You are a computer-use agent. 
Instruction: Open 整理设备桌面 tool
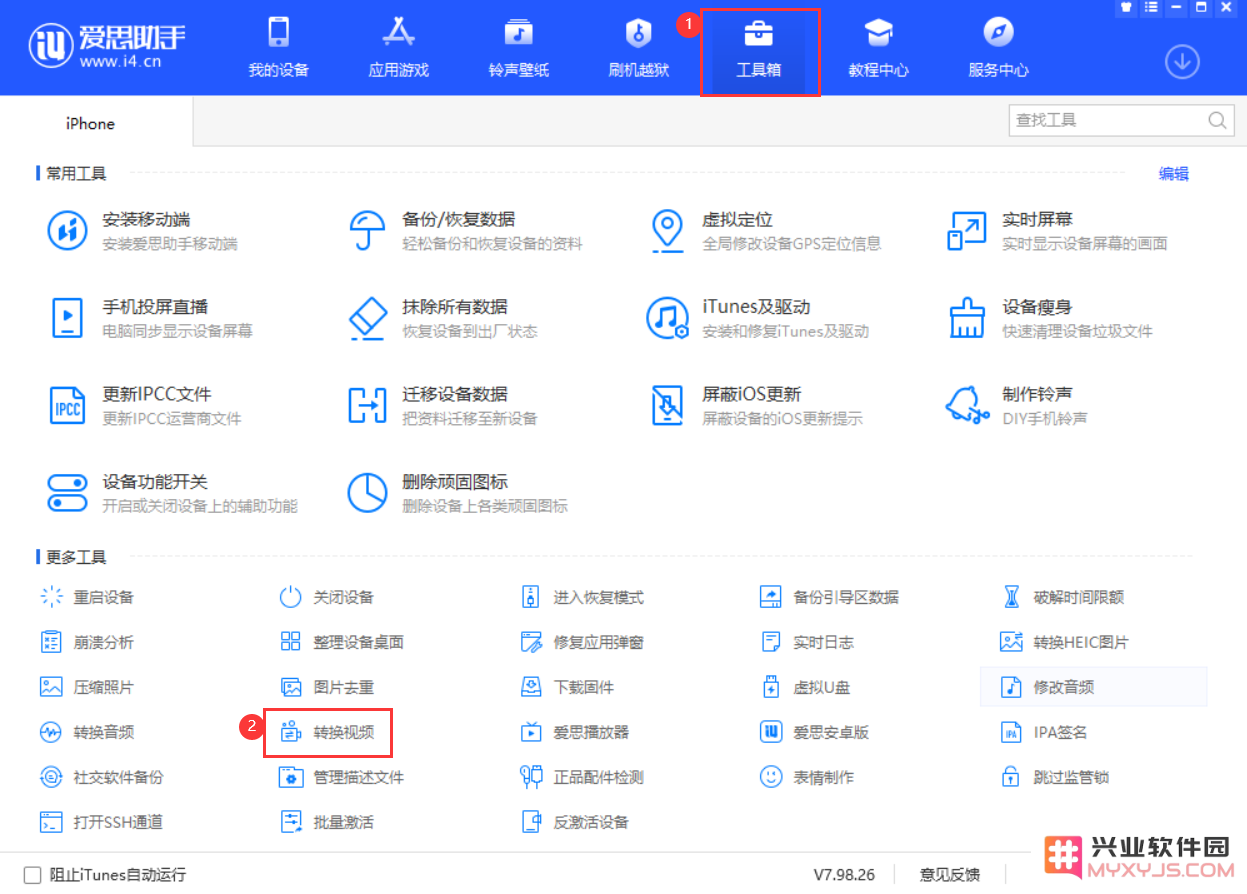[342, 642]
